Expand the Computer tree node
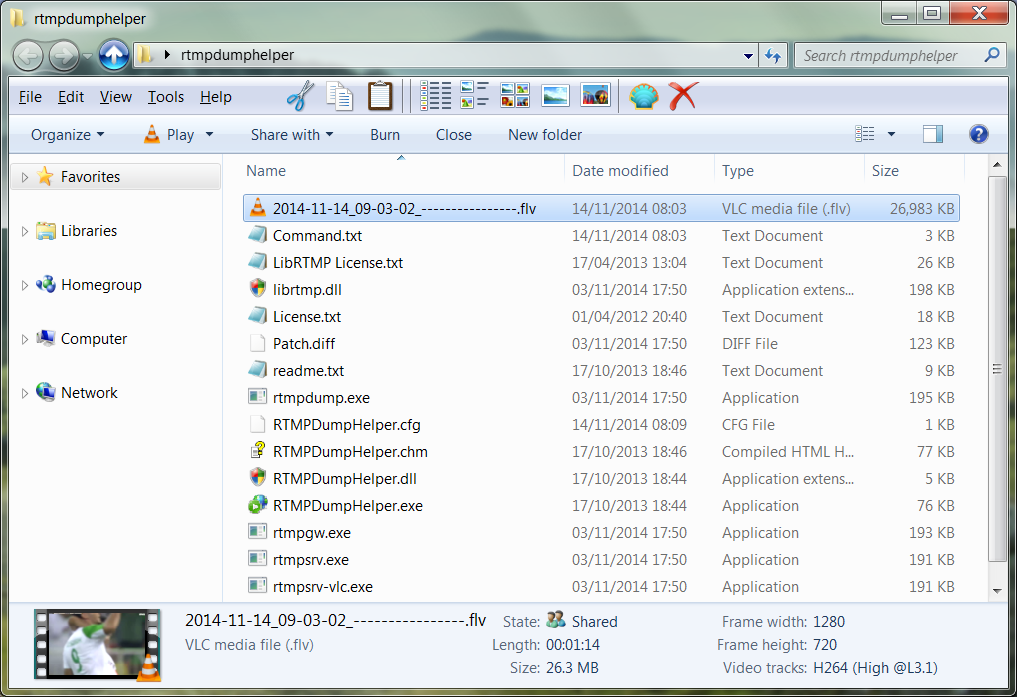The image size is (1017, 697). (x=25, y=339)
